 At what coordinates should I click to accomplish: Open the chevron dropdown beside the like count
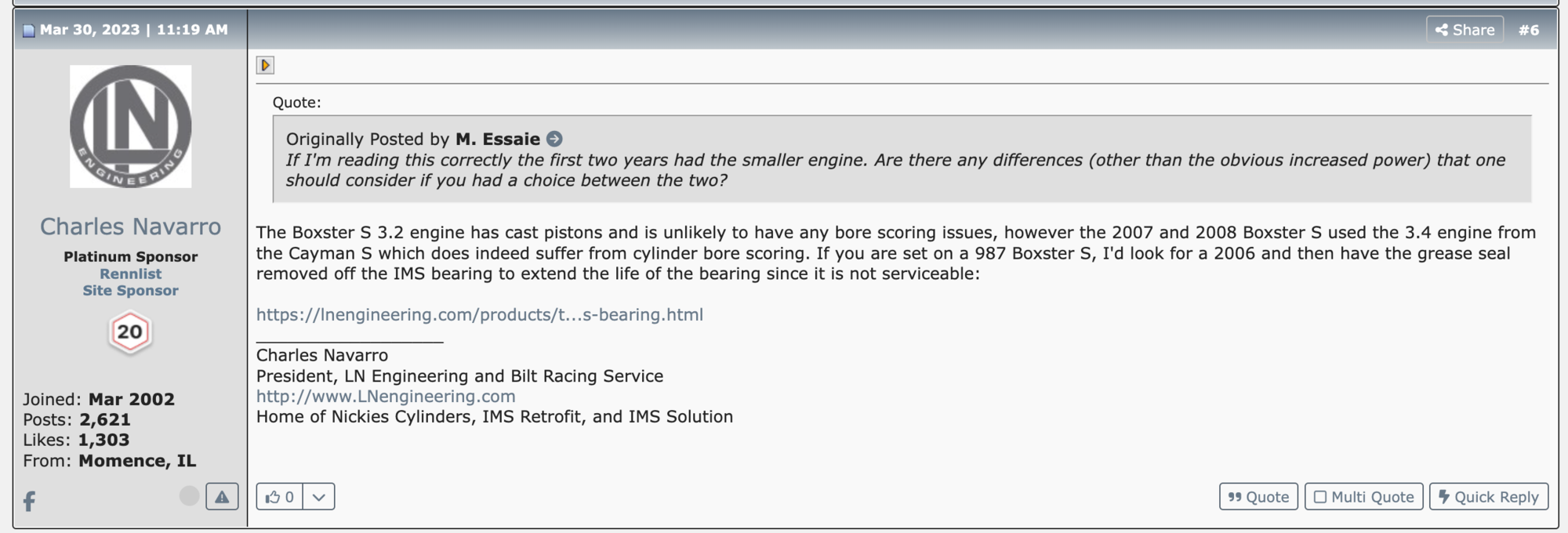318,496
